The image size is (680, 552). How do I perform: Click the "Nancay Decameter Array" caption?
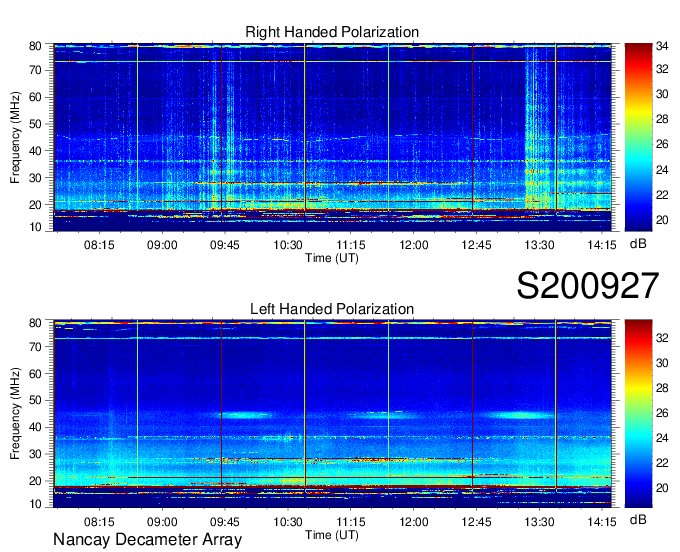(147, 540)
